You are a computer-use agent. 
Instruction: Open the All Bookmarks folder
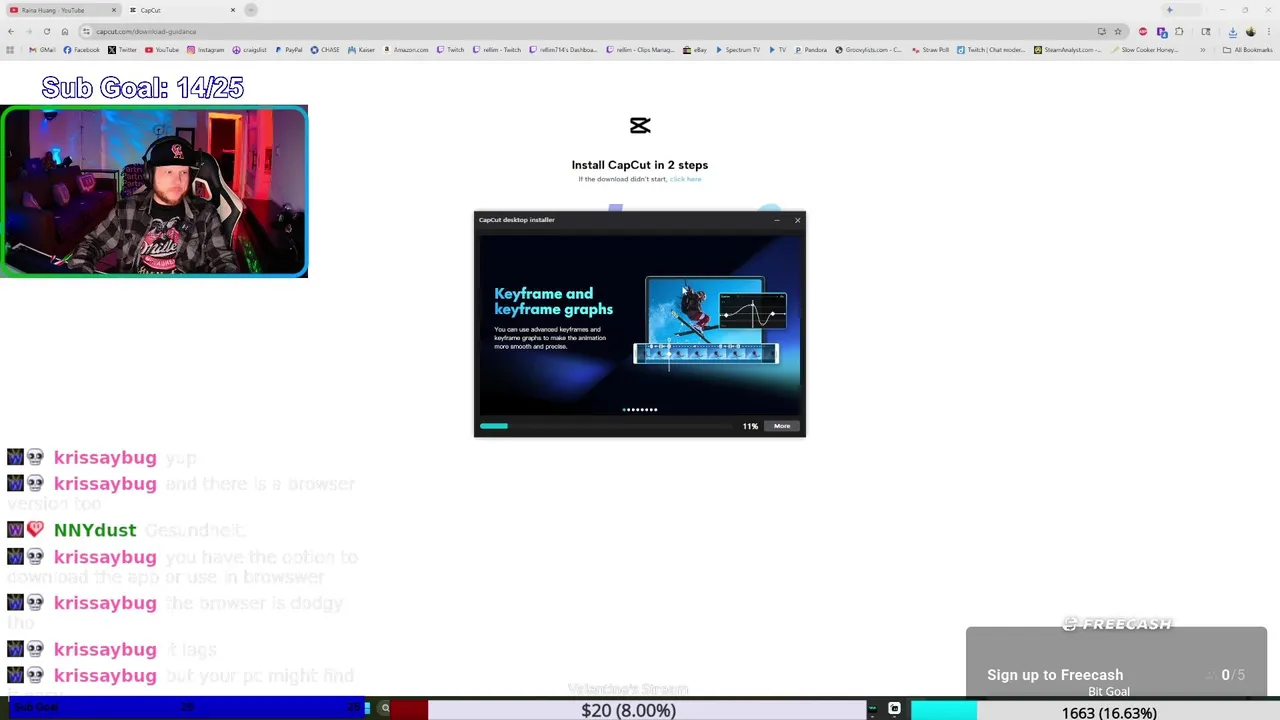click(x=1249, y=49)
